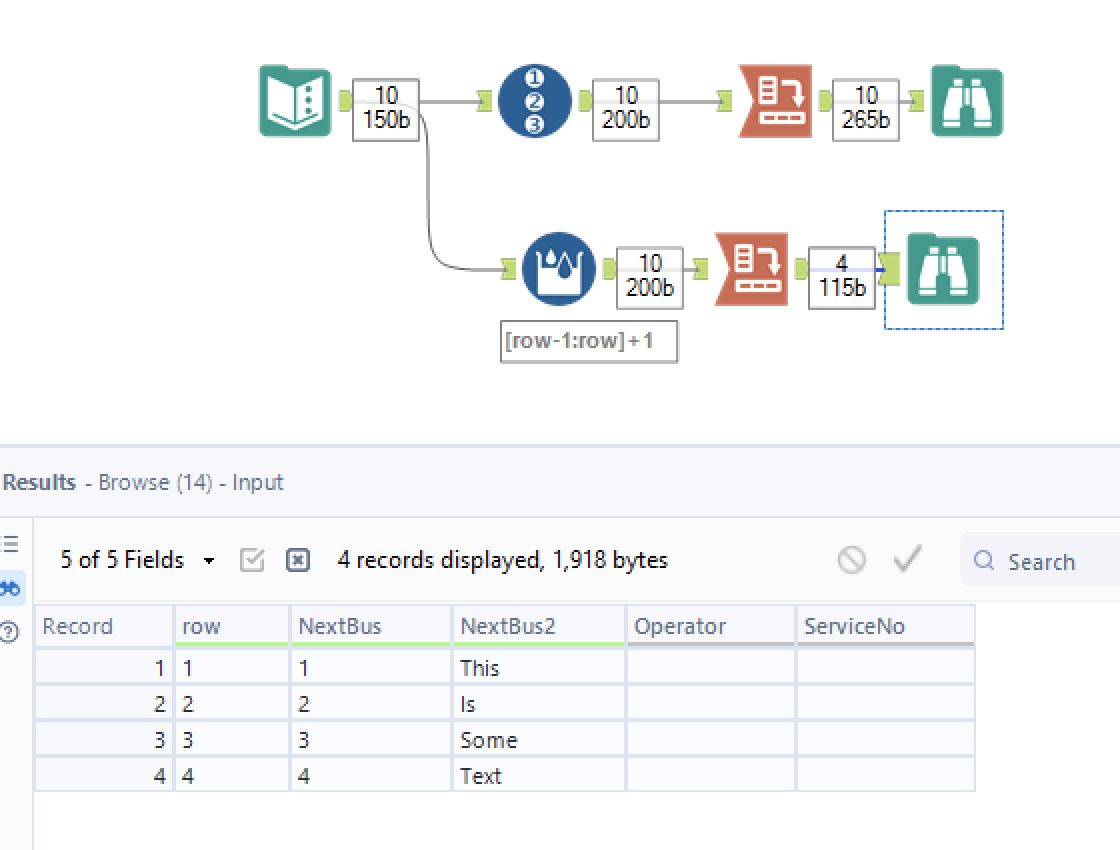1120x850 pixels.
Task: Select the cell containing "Some"
Action: 538,740
